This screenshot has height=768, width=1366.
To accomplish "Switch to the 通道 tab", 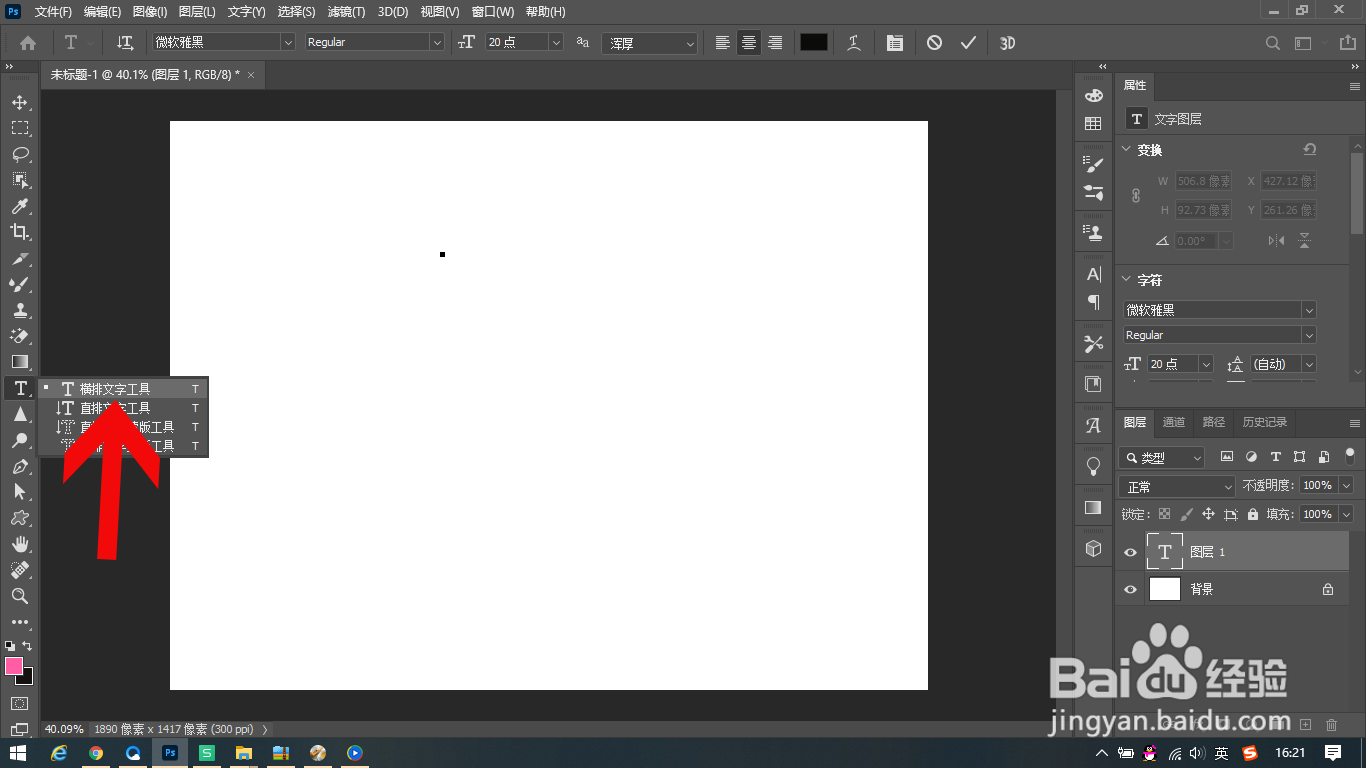I will [x=1174, y=422].
